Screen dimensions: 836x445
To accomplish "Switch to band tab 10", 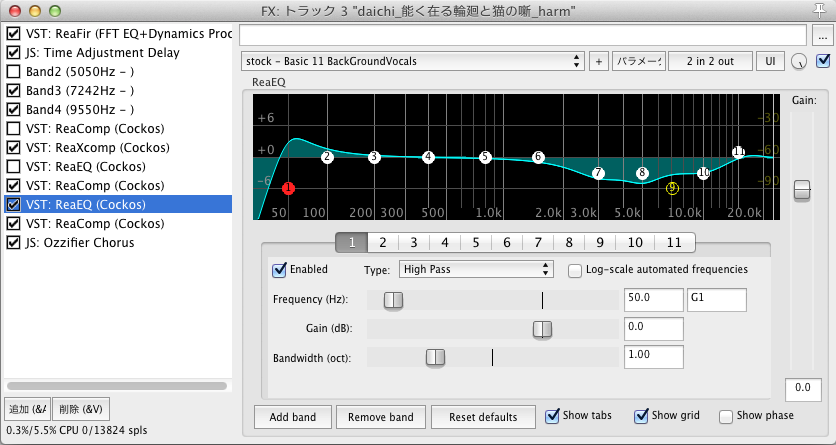I will point(635,242).
